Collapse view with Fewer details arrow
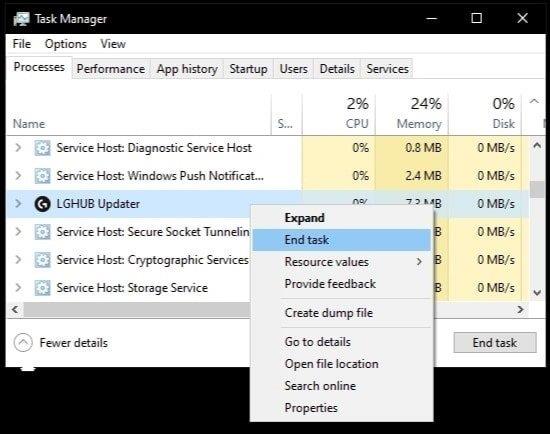Screen dimensions: 550x434 coord(23,342)
